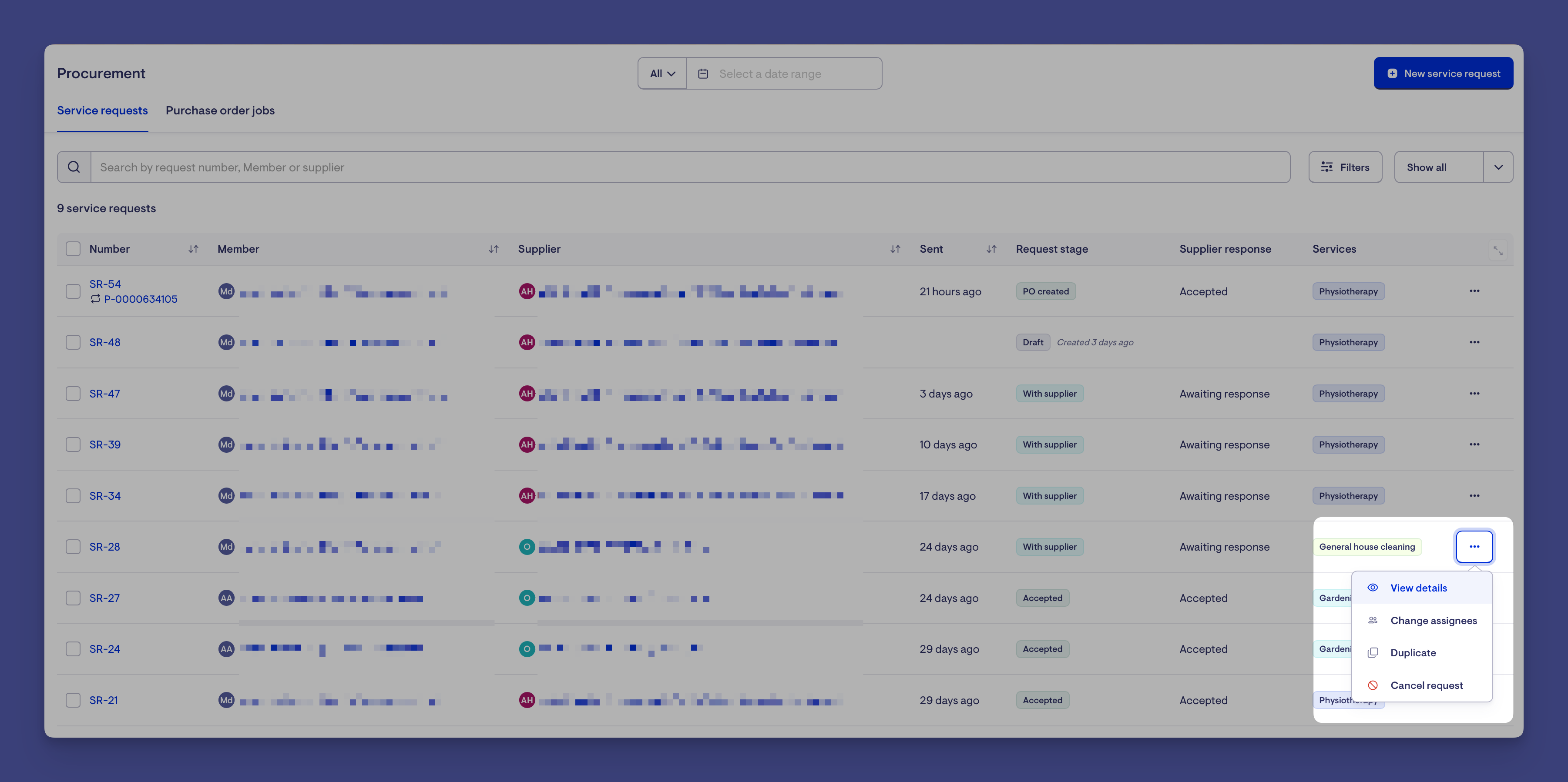
Task: Click the search input field
Action: coord(690,167)
